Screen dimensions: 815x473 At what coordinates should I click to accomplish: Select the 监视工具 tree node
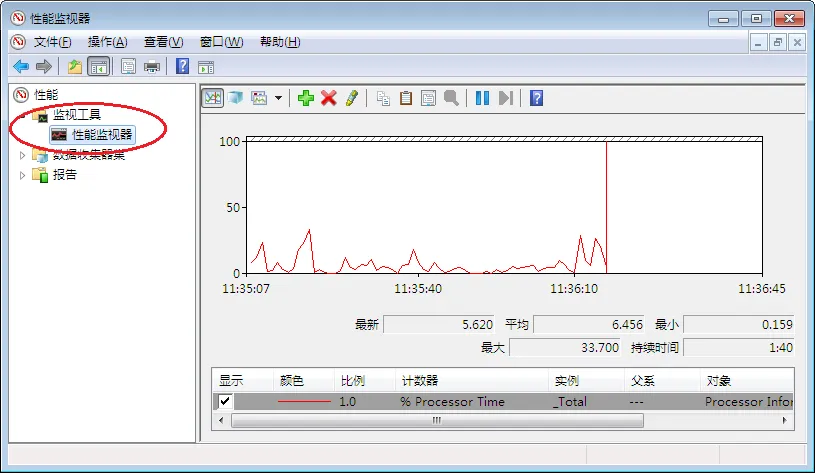click(77, 115)
